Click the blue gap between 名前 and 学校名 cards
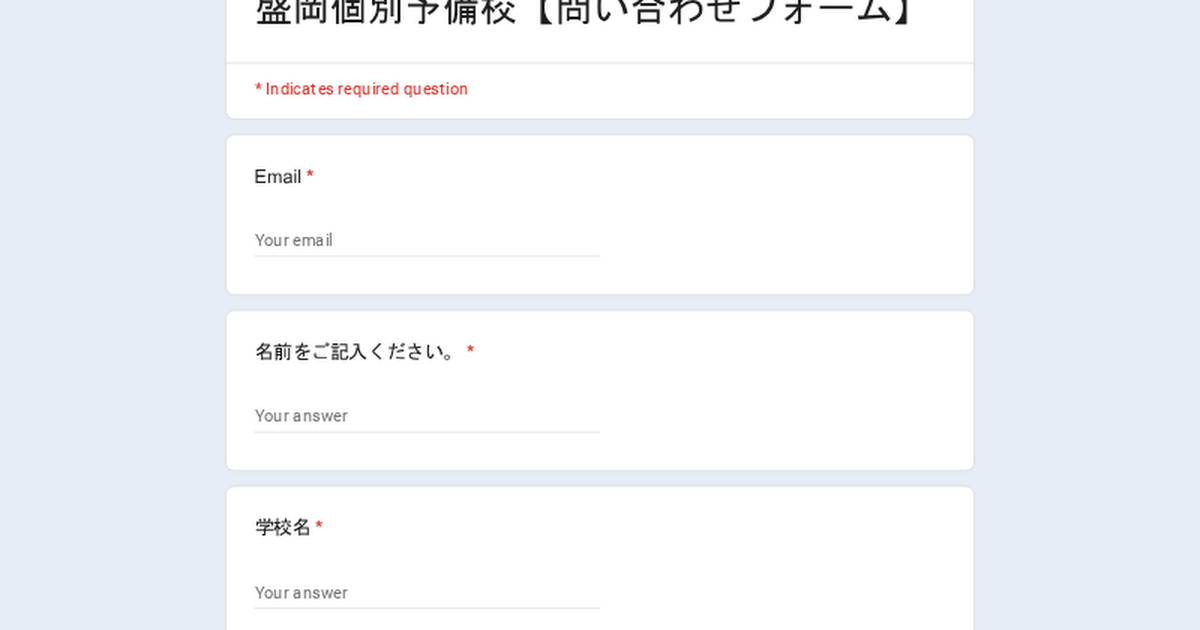 point(600,478)
